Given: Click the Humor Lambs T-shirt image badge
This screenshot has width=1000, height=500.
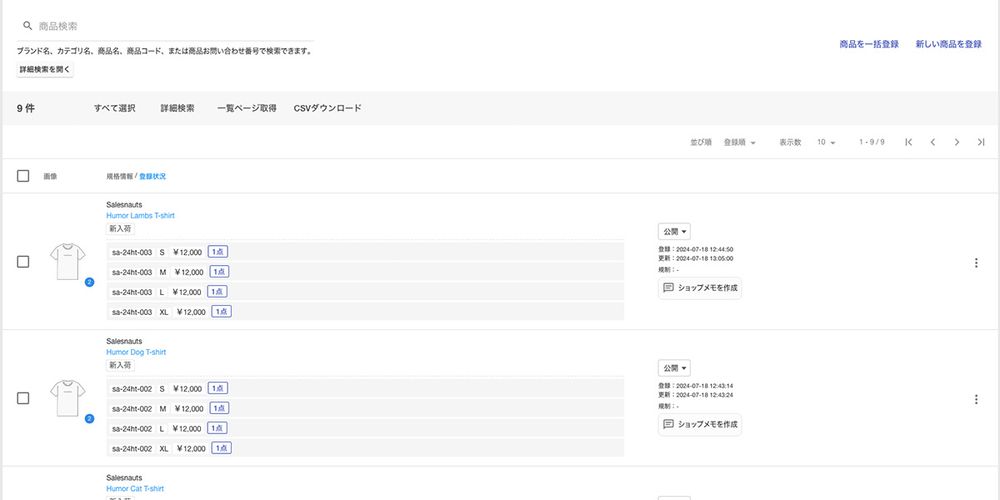Looking at the screenshot, I should point(89,283).
